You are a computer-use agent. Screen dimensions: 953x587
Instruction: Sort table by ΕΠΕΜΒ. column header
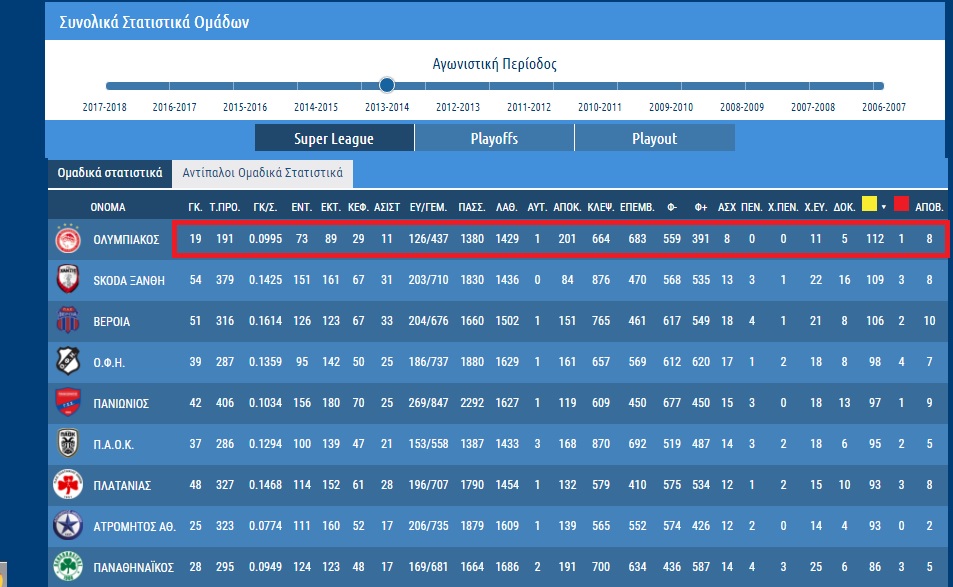638,207
